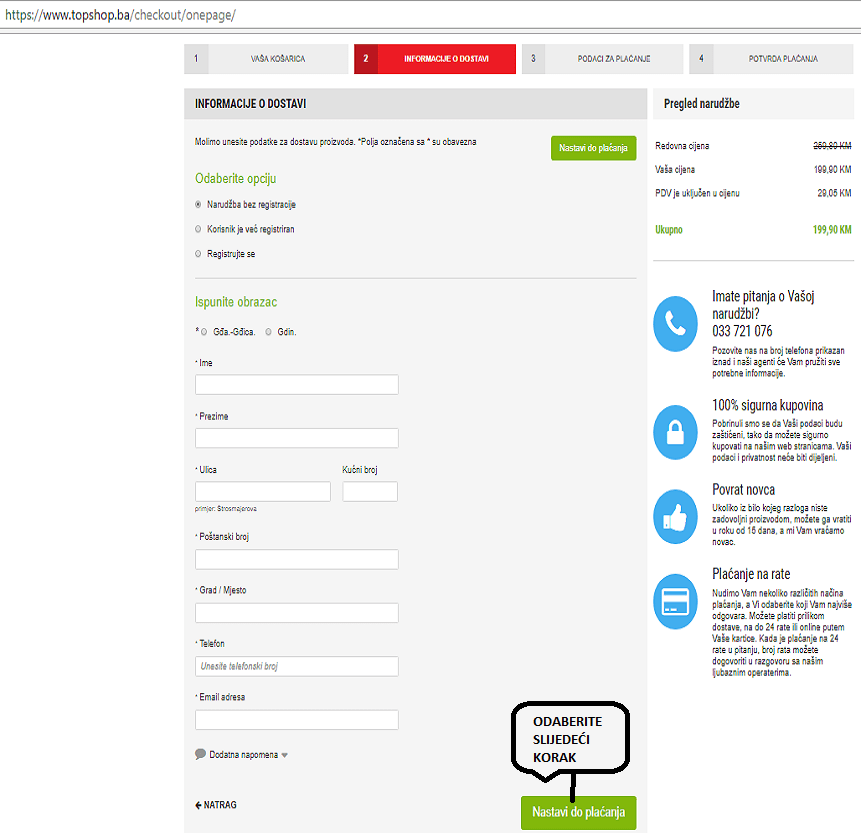Click the top Nastavi do plaćanja button
The height and width of the screenshot is (833, 861).
click(x=594, y=148)
